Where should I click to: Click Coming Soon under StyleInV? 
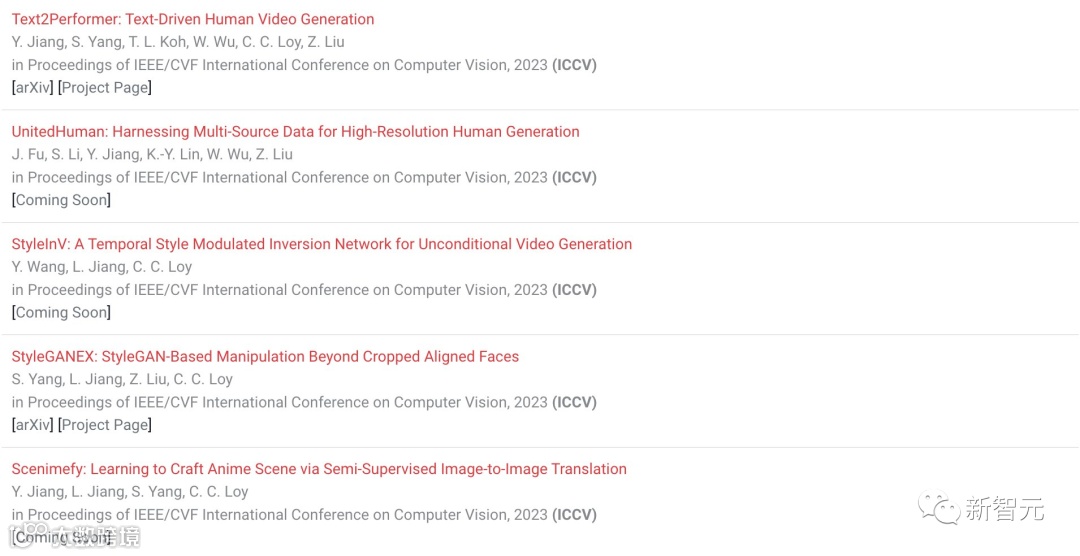(x=61, y=312)
